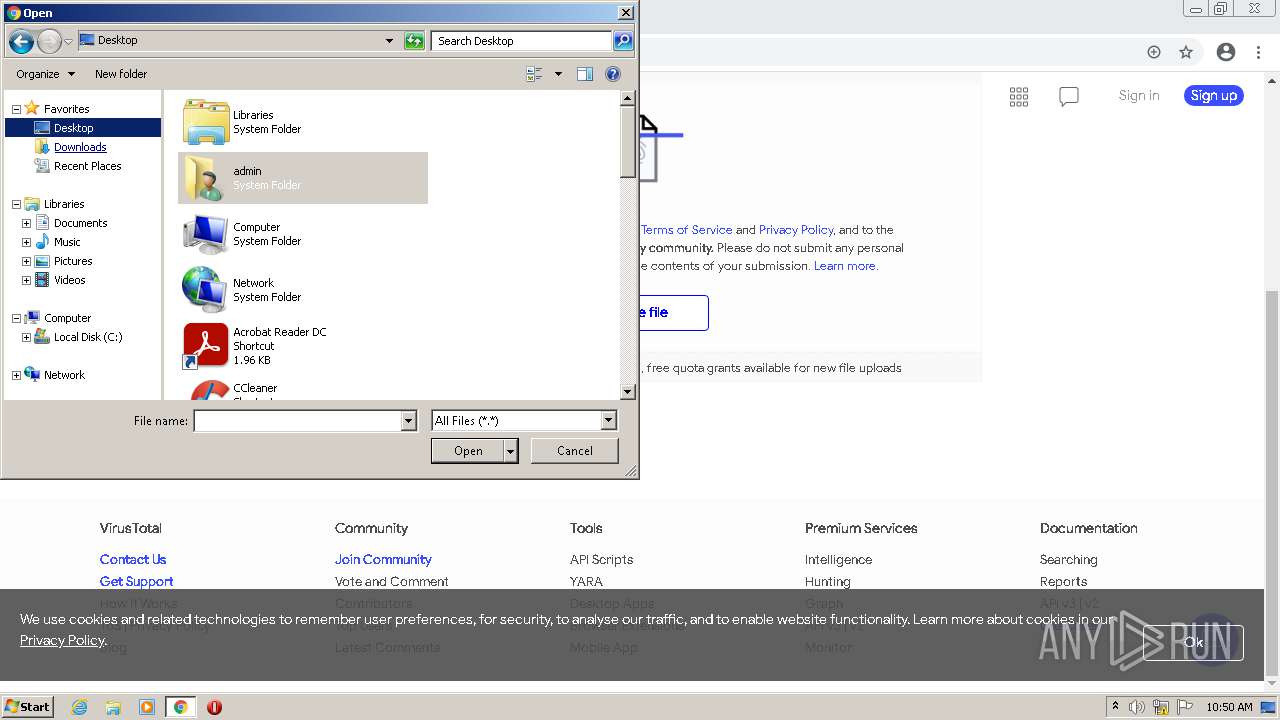
Task: Open File Explorer from the taskbar
Action: (x=113, y=707)
